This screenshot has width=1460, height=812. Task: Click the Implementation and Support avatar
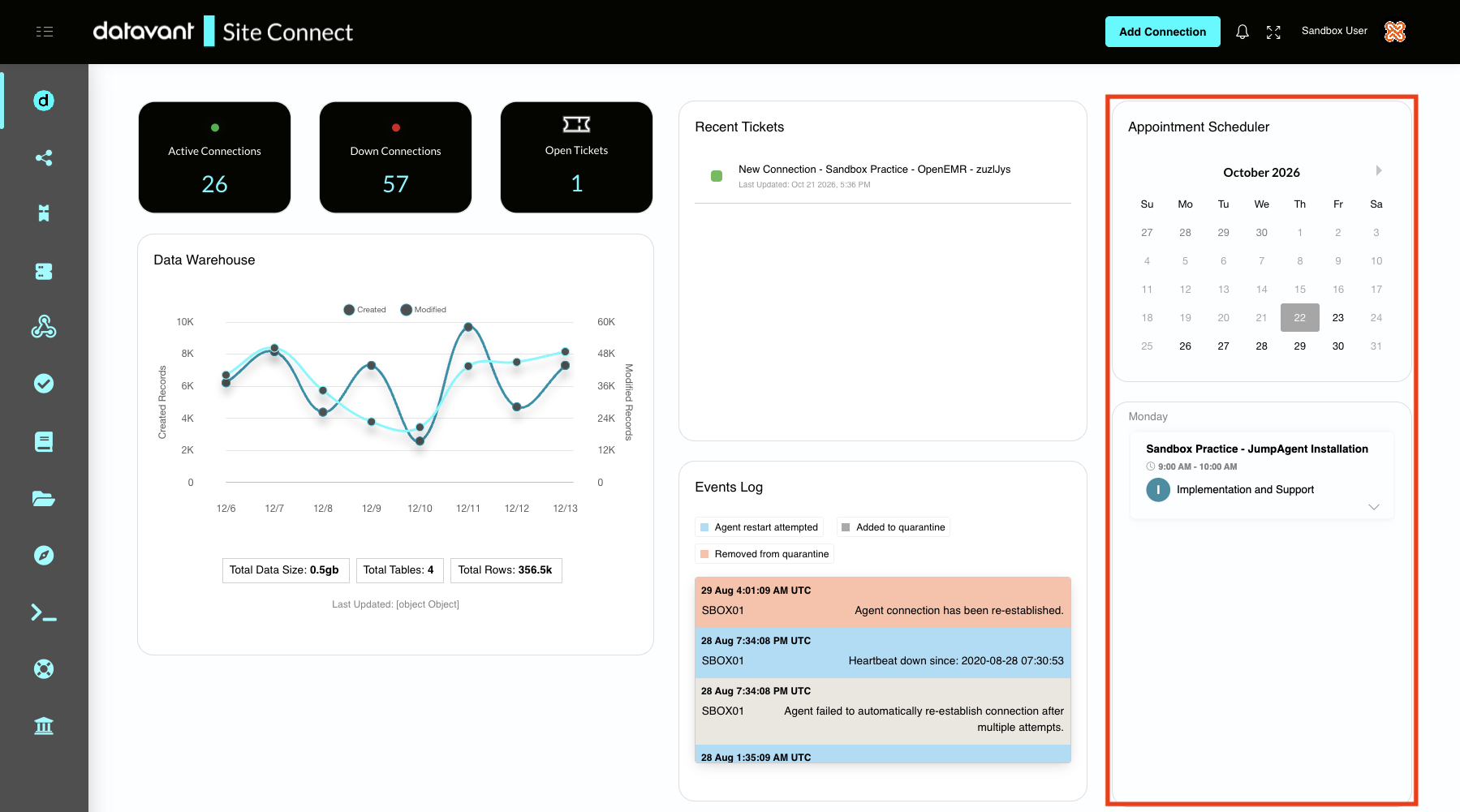click(x=1157, y=490)
